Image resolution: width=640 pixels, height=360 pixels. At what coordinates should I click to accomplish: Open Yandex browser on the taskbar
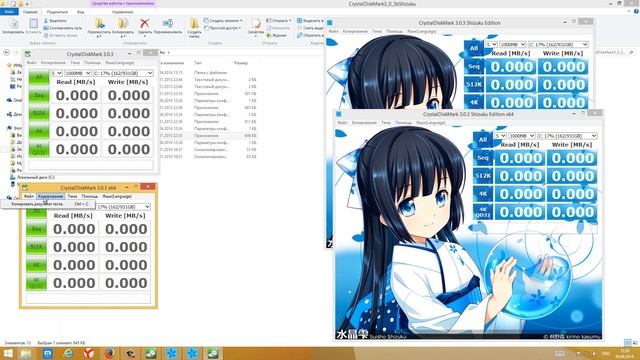pos(89,353)
